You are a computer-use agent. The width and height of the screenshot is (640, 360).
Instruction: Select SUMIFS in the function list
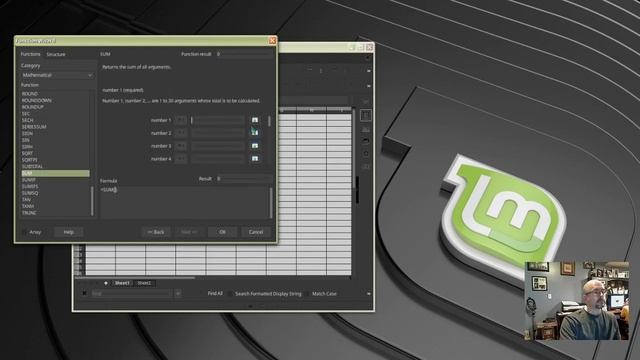click(x=30, y=186)
